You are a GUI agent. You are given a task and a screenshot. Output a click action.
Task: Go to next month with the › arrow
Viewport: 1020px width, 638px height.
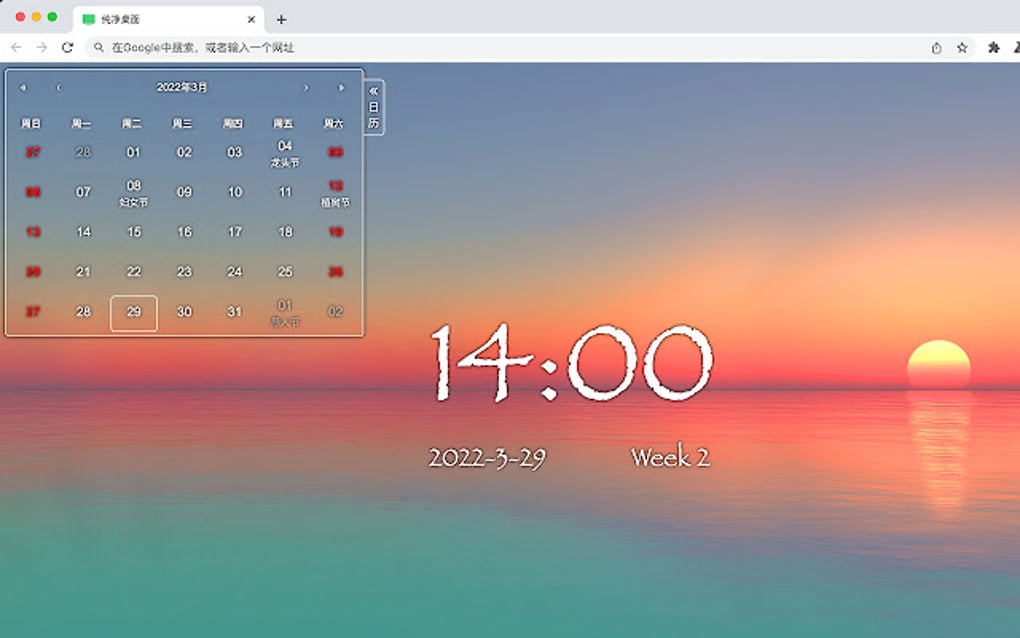[307, 87]
